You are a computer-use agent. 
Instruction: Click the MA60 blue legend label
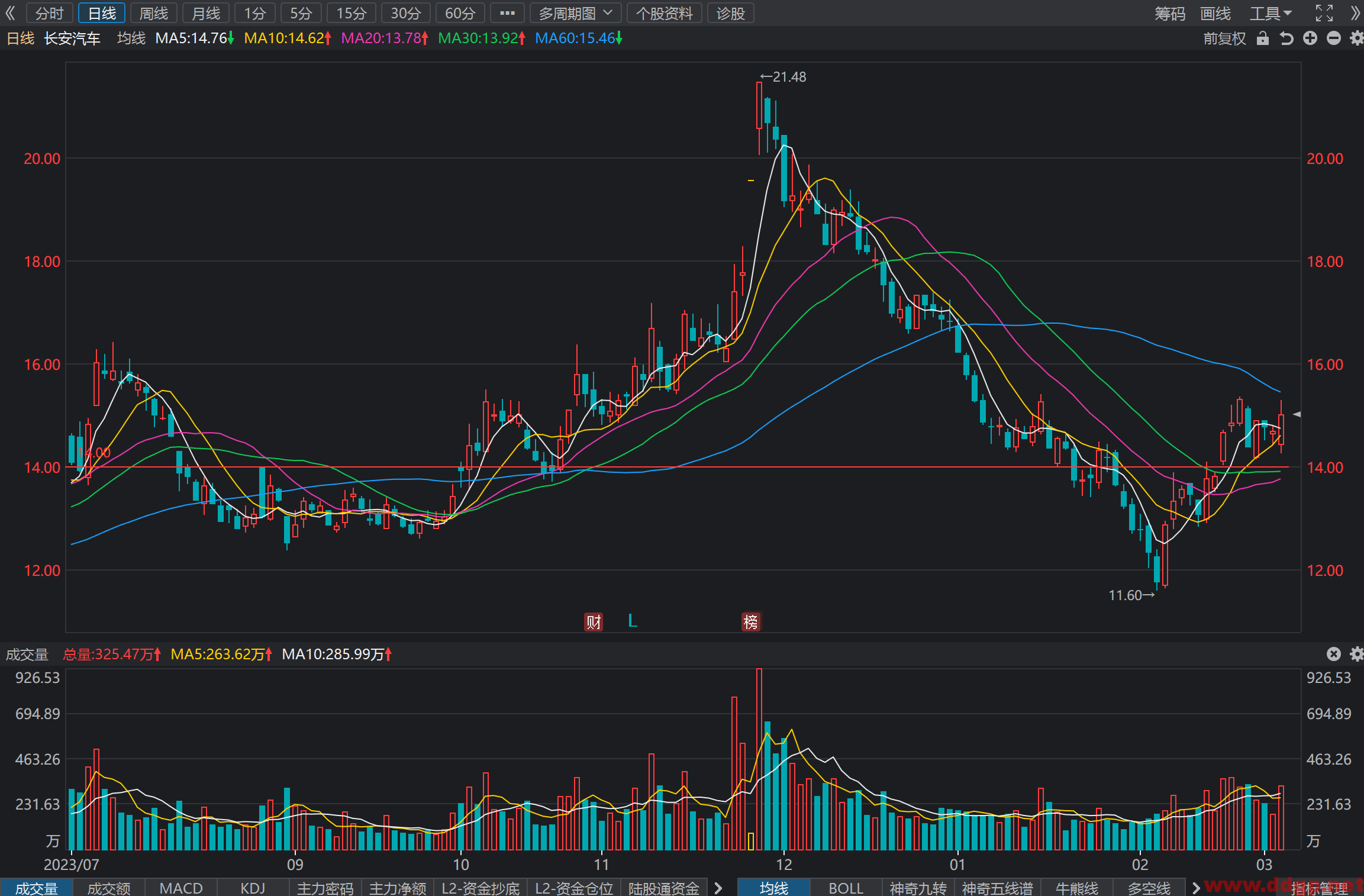pyautogui.click(x=578, y=38)
